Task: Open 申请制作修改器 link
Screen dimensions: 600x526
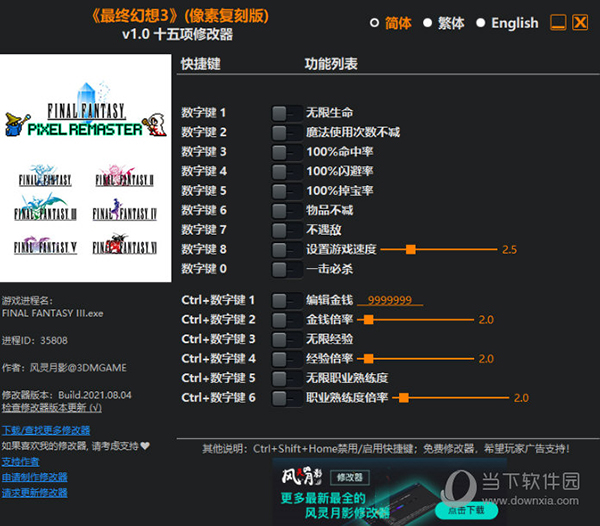Action: pos(34,477)
